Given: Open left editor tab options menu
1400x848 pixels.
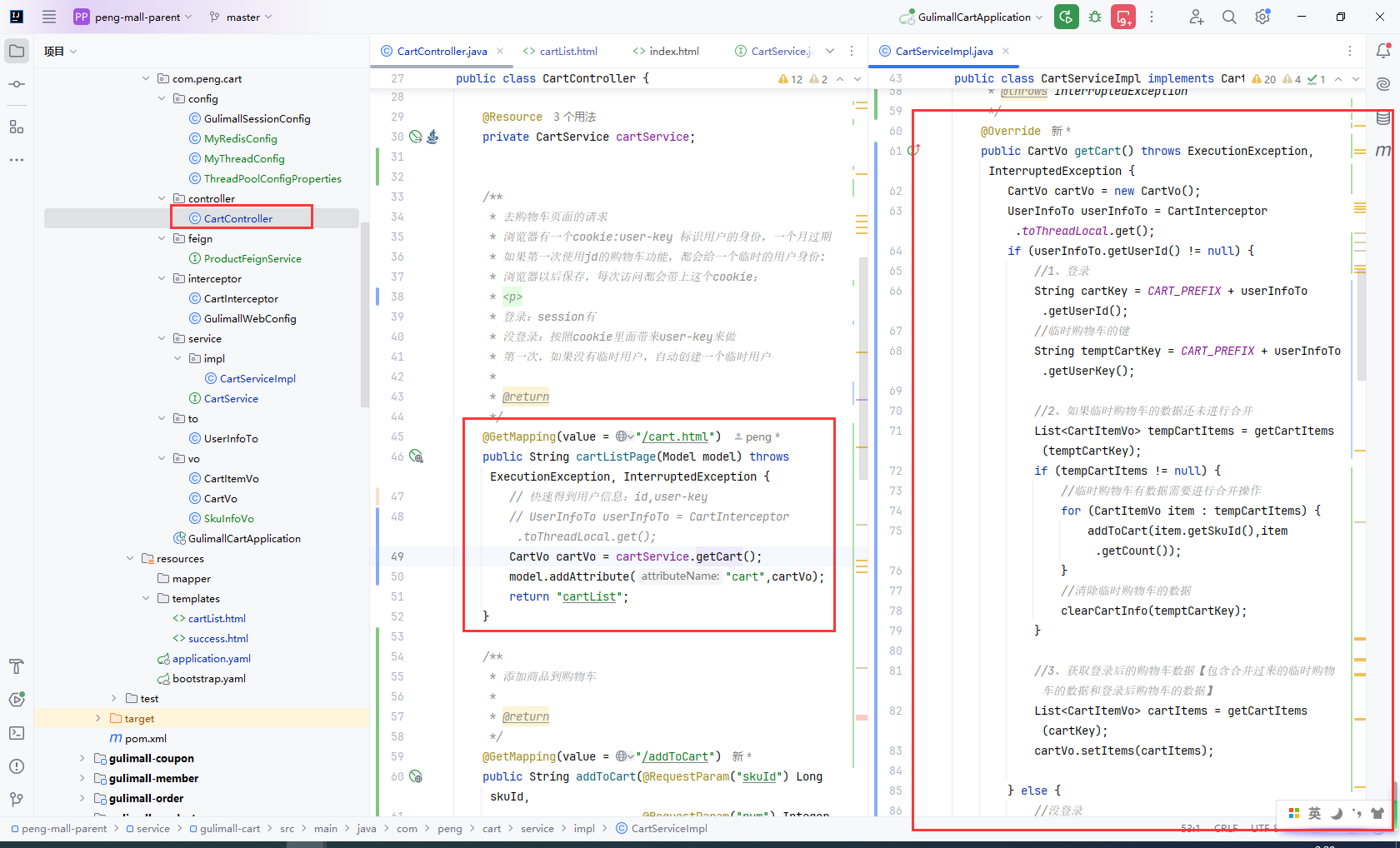Looking at the screenshot, I should [x=852, y=51].
